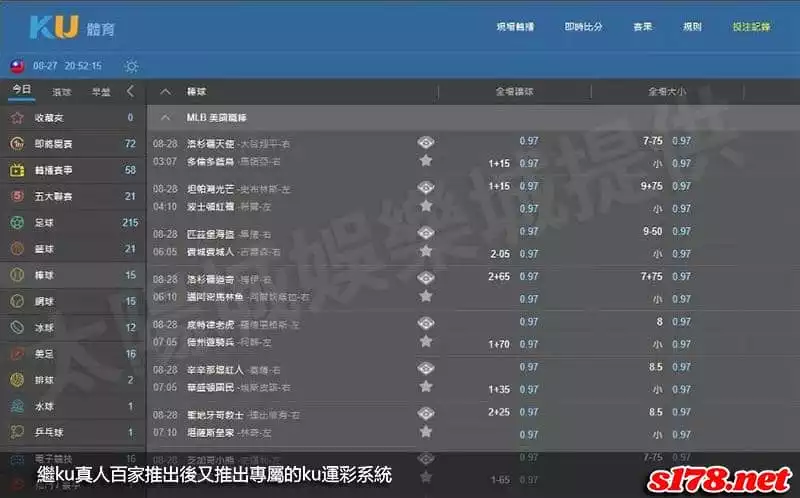Switch to the 滾球 tab
The height and width of the screenshot is (498, 800).
62,92
